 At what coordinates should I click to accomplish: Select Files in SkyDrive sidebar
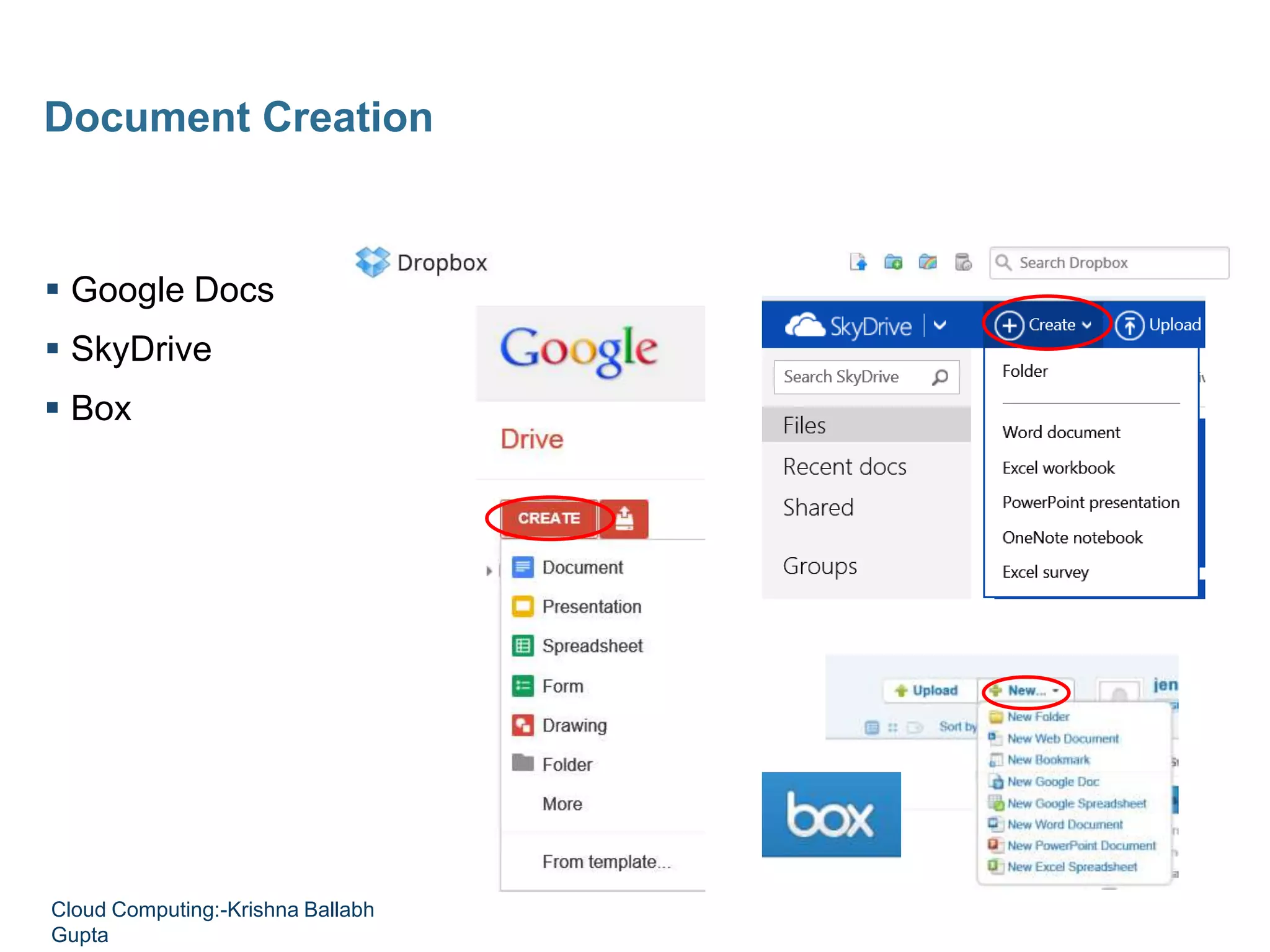pyautogui.click(x=866, y=425)
